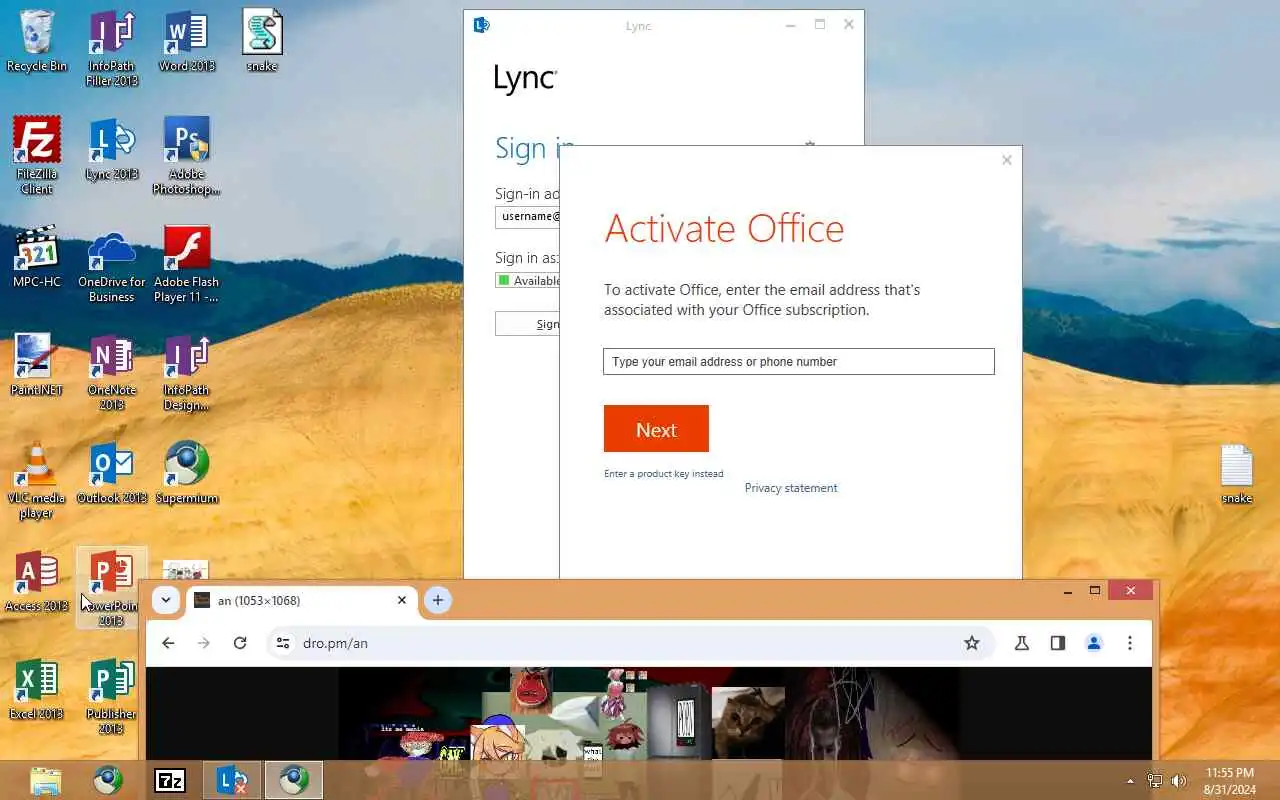
Task: Launch Word 2013 from desktop
Action: (x=187, y=42)
